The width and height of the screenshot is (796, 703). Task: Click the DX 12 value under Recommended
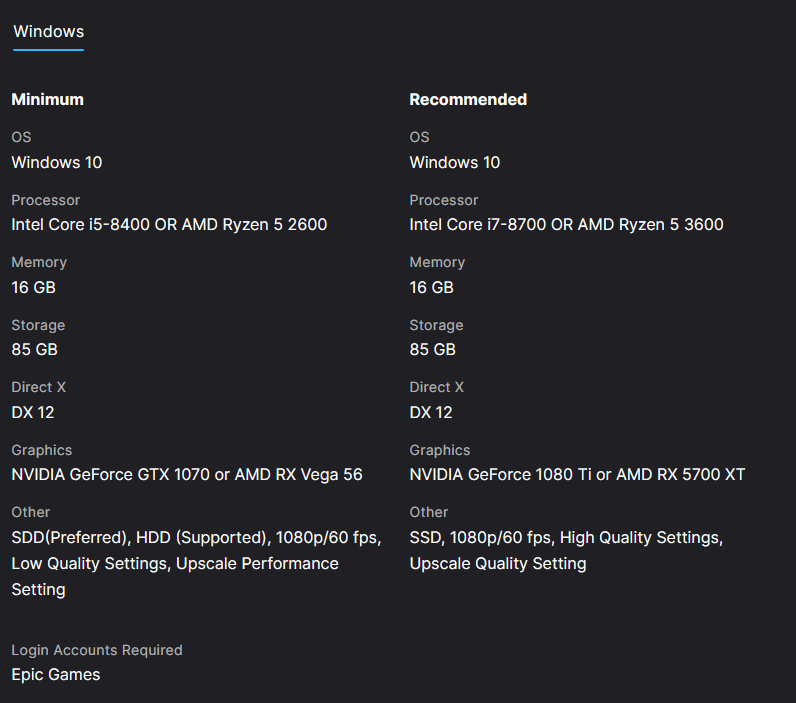tap(431, 413)
